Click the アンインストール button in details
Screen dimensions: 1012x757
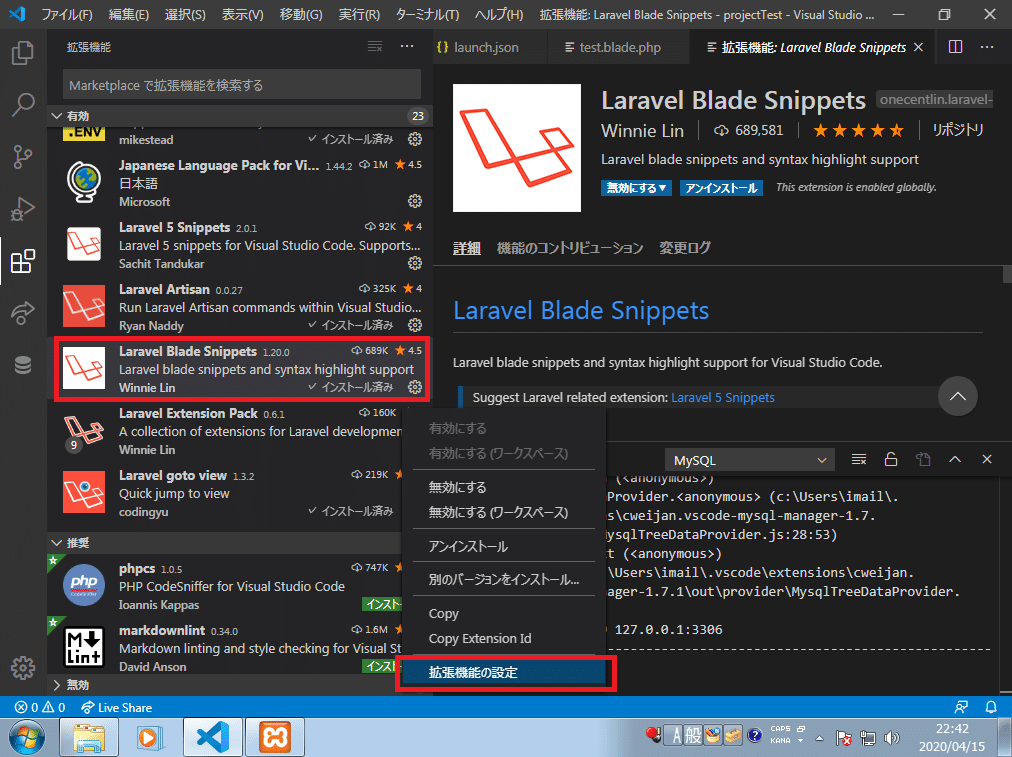coord(721,188)
